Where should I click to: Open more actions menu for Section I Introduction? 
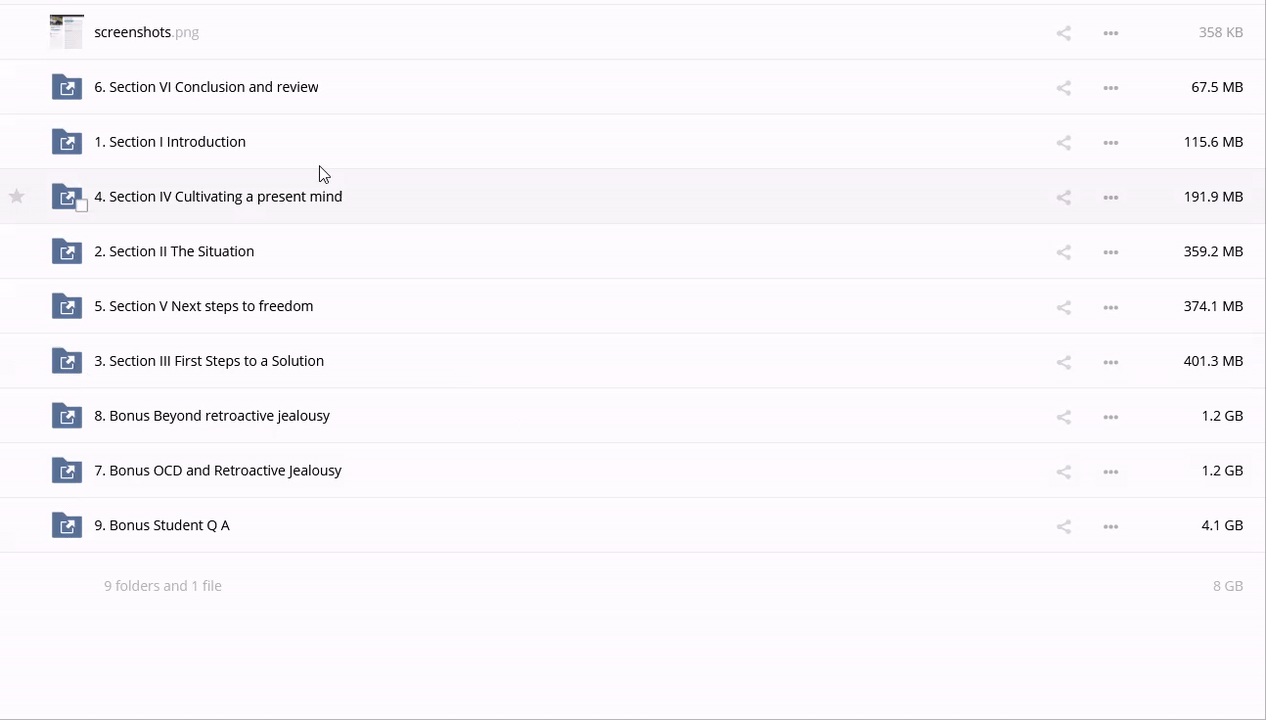(1110, 143)
